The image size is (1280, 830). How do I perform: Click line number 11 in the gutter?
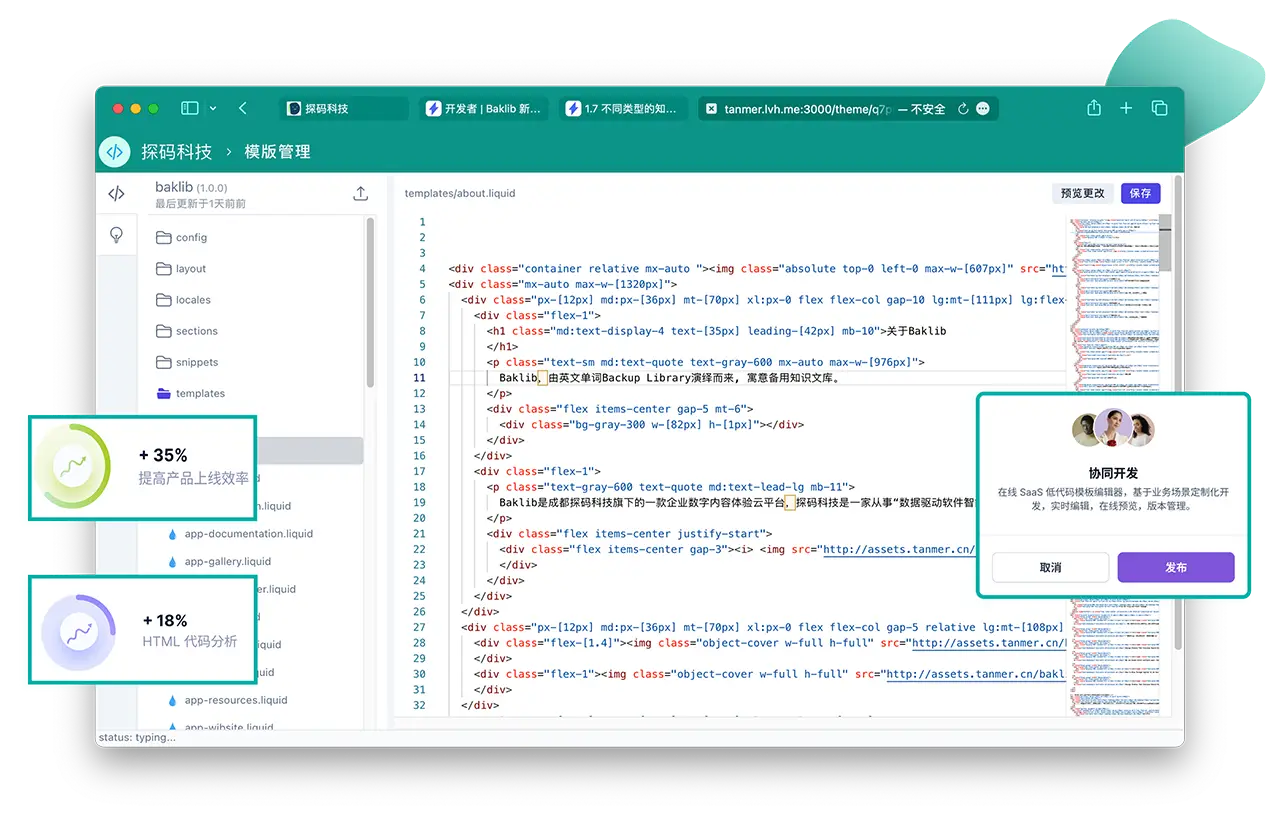(419, 378)
